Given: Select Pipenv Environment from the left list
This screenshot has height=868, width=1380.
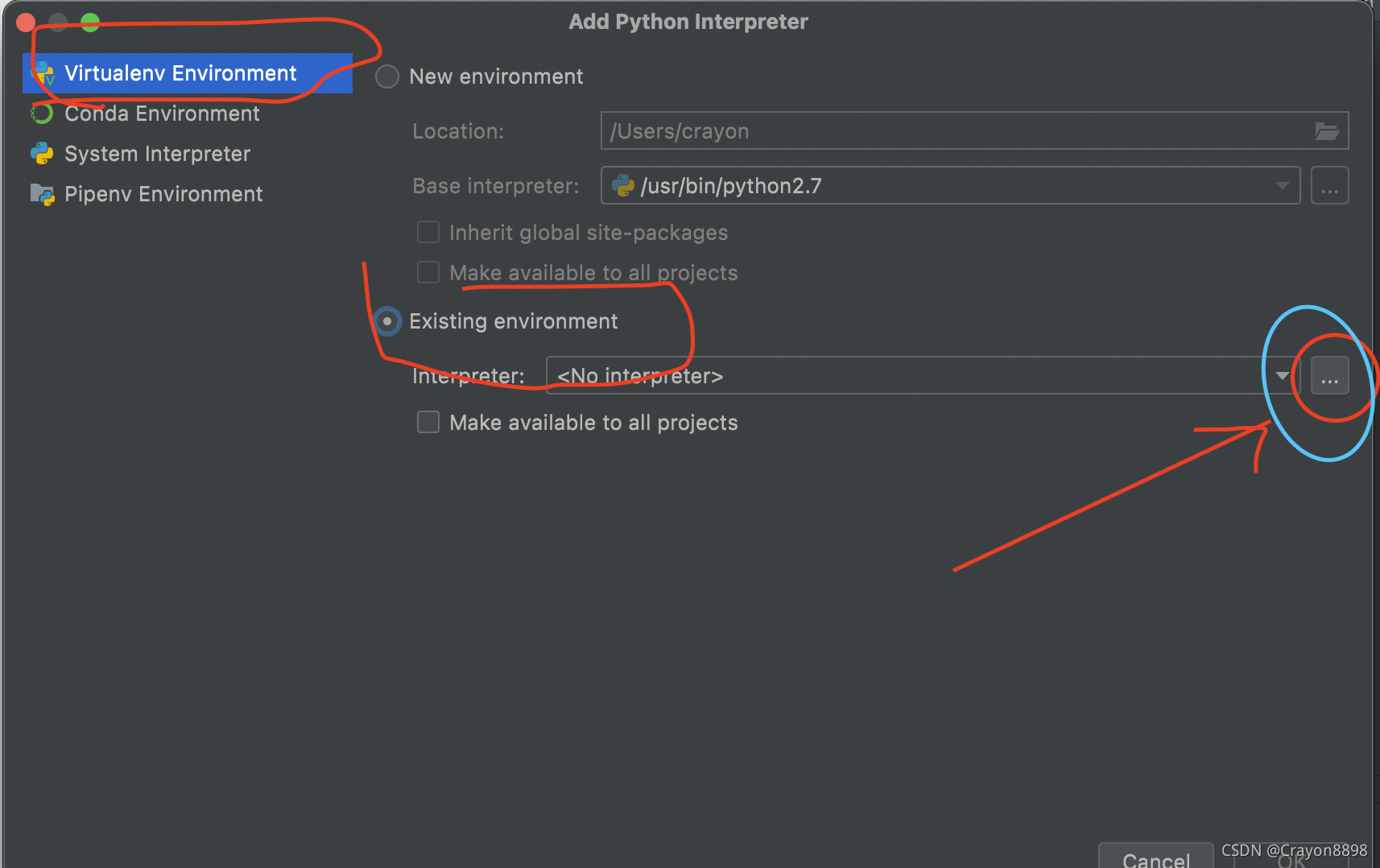Looking at the screenshot, I should [x=163, y=194].
